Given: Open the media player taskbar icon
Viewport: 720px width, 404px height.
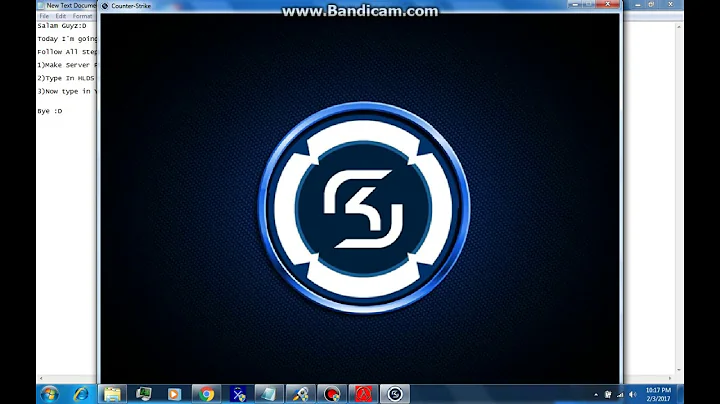Looking at the screenshot, I should (174, 394).
